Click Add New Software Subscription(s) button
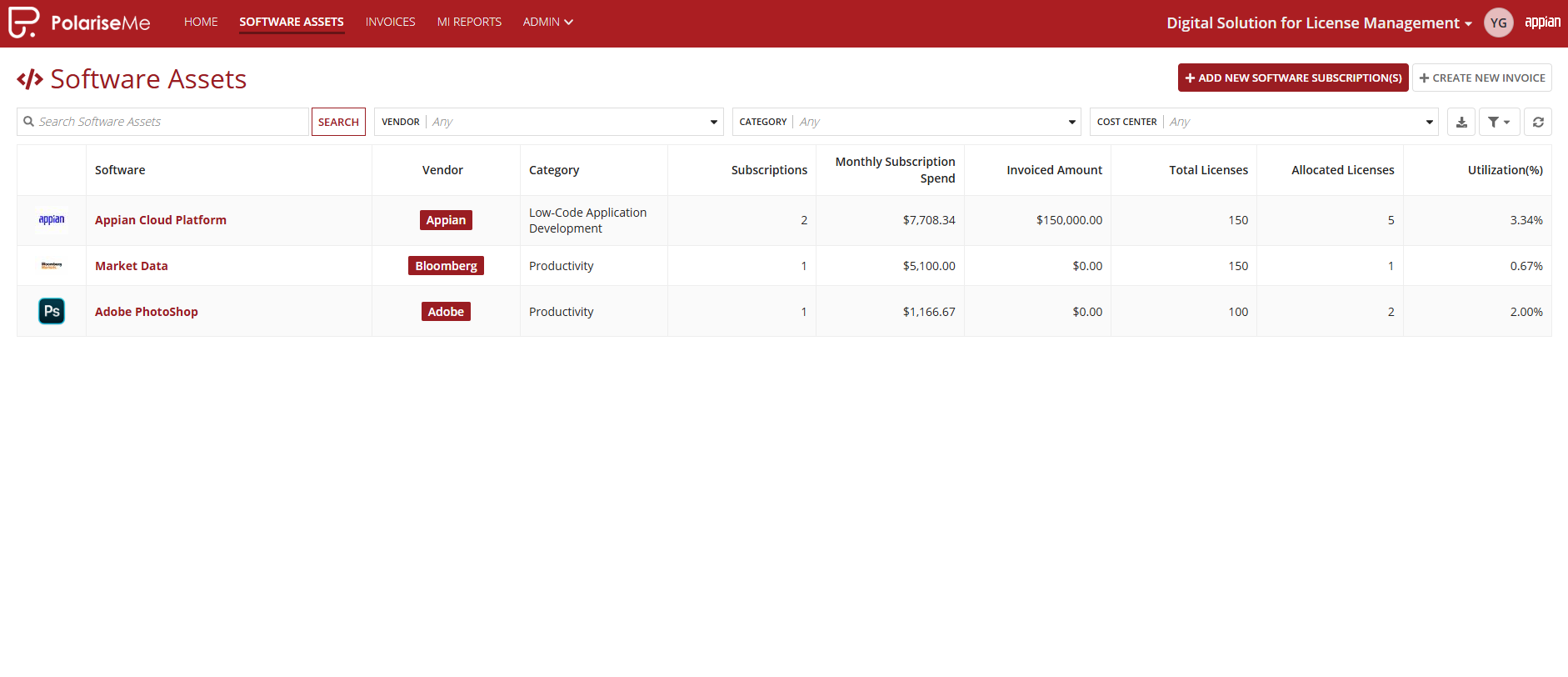Viewport: 1568px width, 677px height. click(x=1293, y=78)
